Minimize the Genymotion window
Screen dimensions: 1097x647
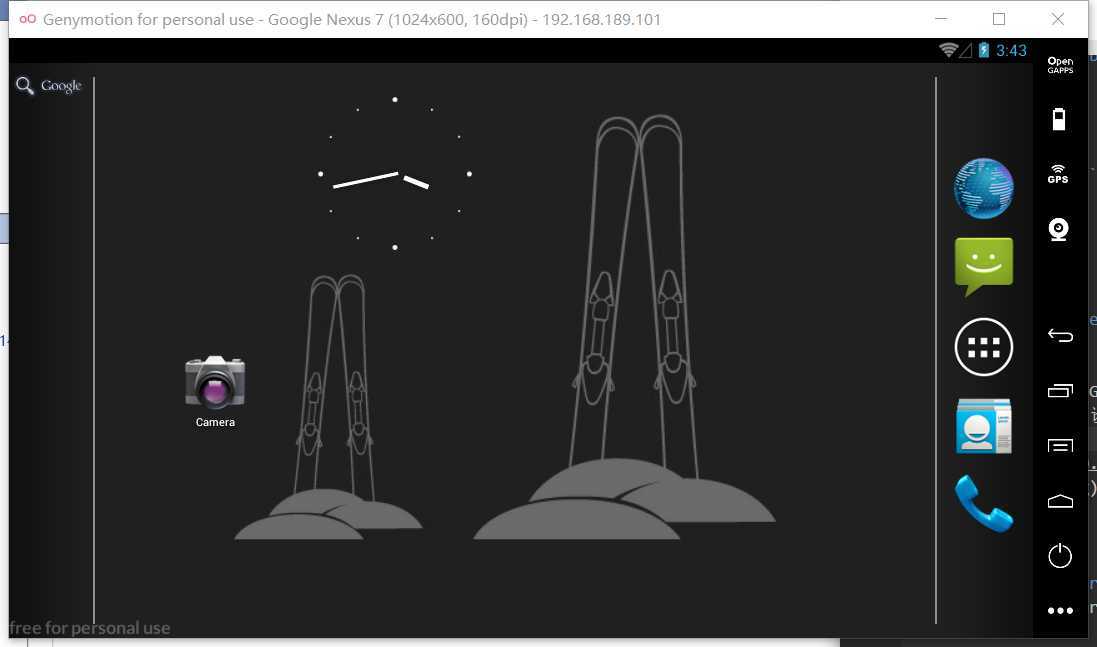[x=941, y=19]
